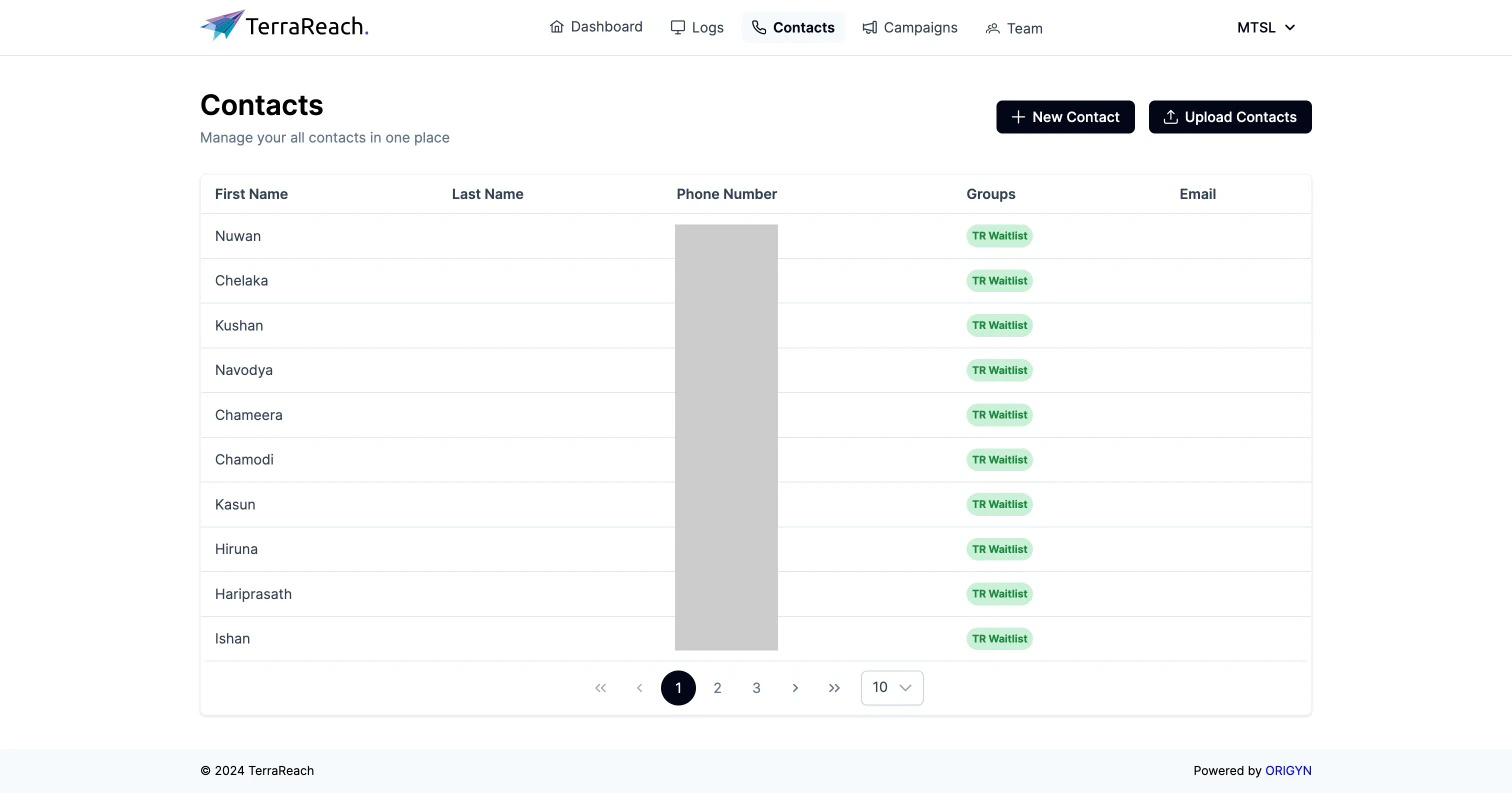
Task: Open the rows-per-page dropdown showing 10
Action: pyautogui.click(x=892, y=688)
